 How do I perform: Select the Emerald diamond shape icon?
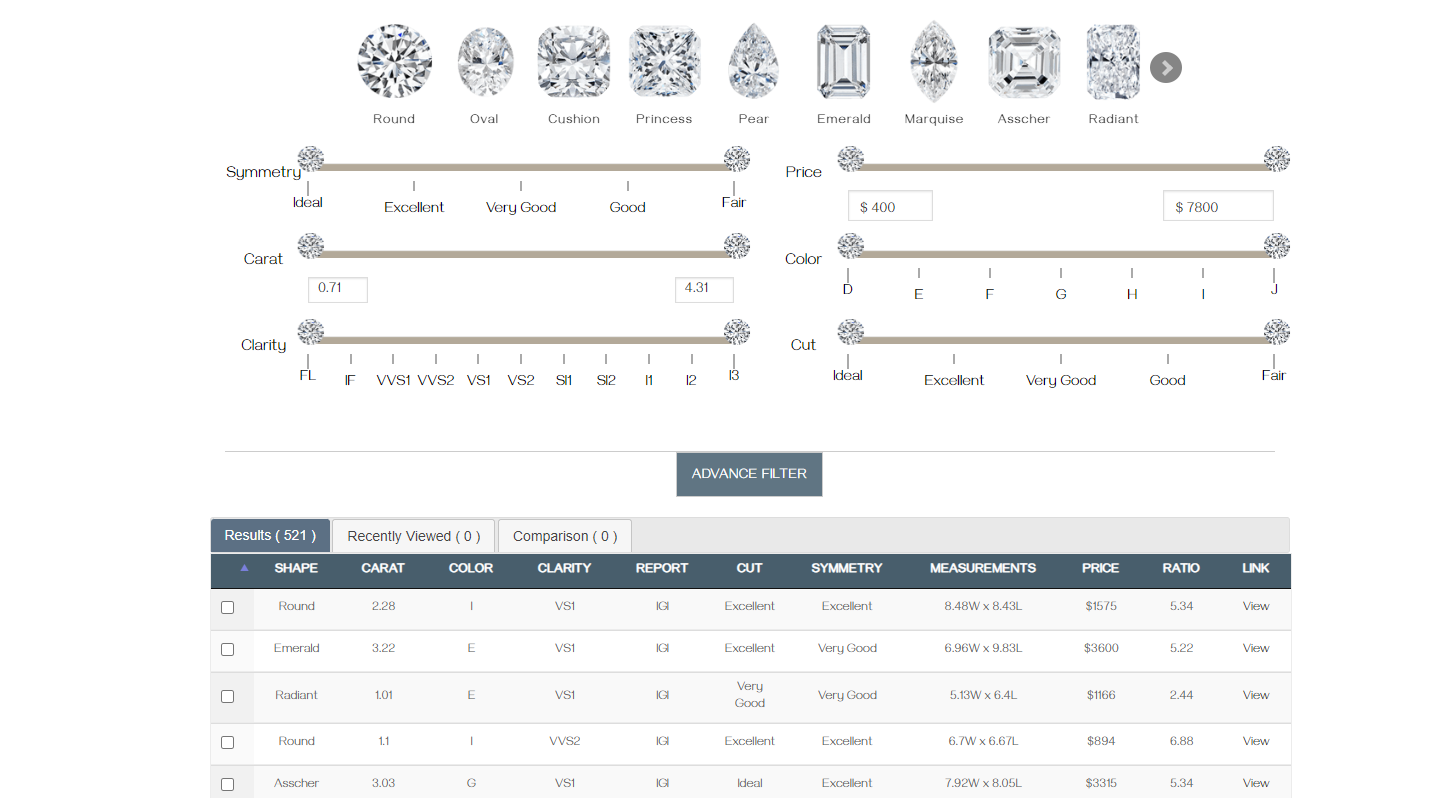point(843,62)
